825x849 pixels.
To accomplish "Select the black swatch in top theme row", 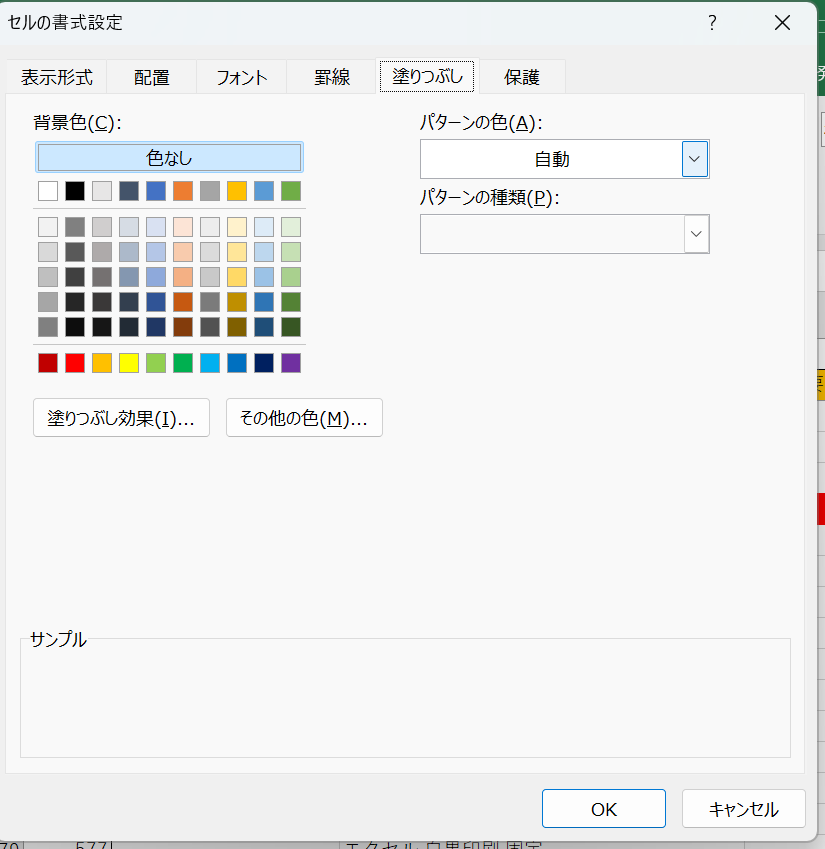I will pos(75,191).
